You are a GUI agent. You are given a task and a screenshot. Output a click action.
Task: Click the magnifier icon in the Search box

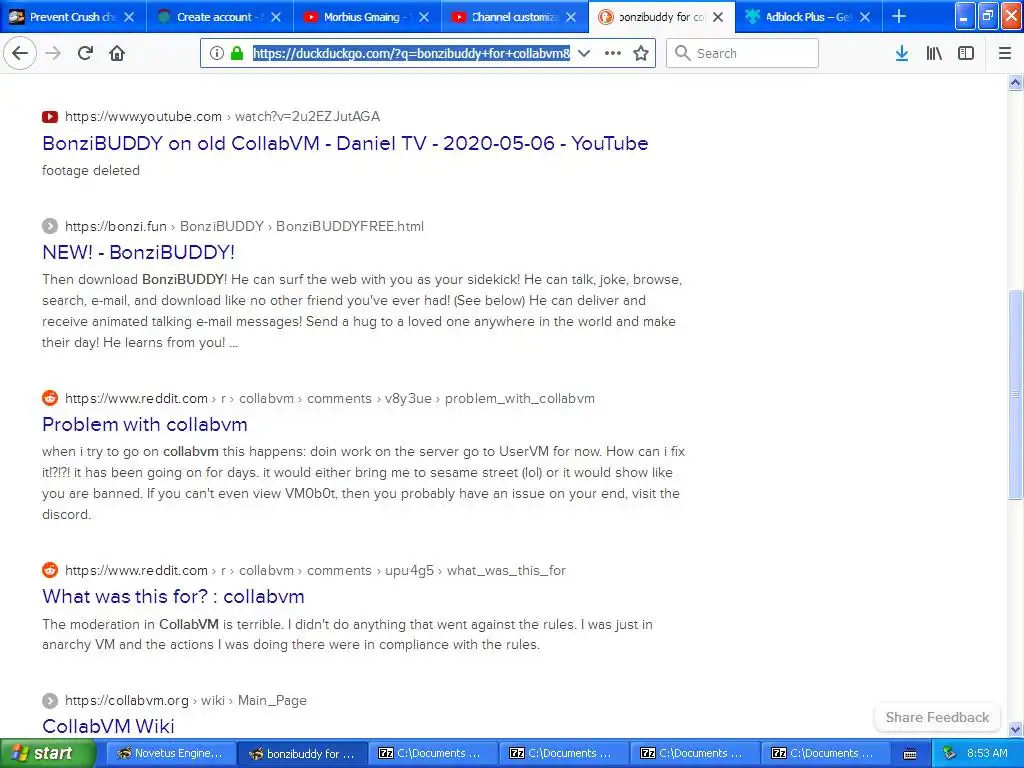click(682, 53)
